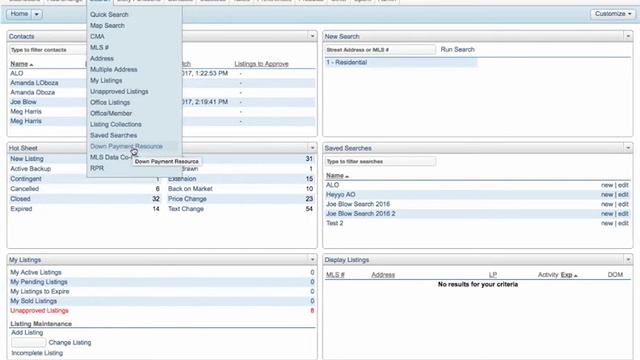Image resolution: width=640 pixels, height=360 pixels.
Task: Open contact Amanda Oboza
Action: click(x=33, y=93)
